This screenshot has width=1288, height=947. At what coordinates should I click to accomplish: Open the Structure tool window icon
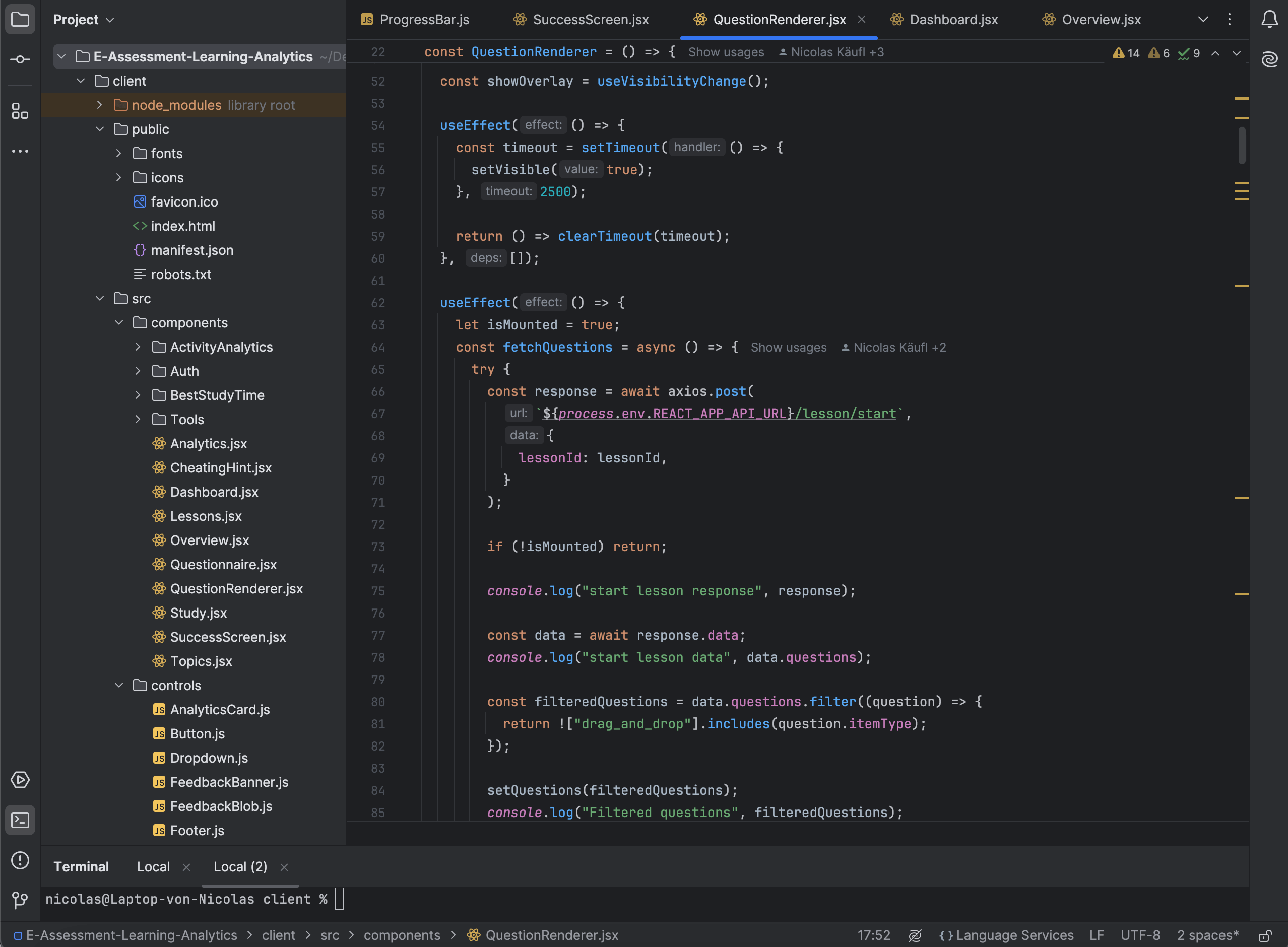(x=20, y=111)
